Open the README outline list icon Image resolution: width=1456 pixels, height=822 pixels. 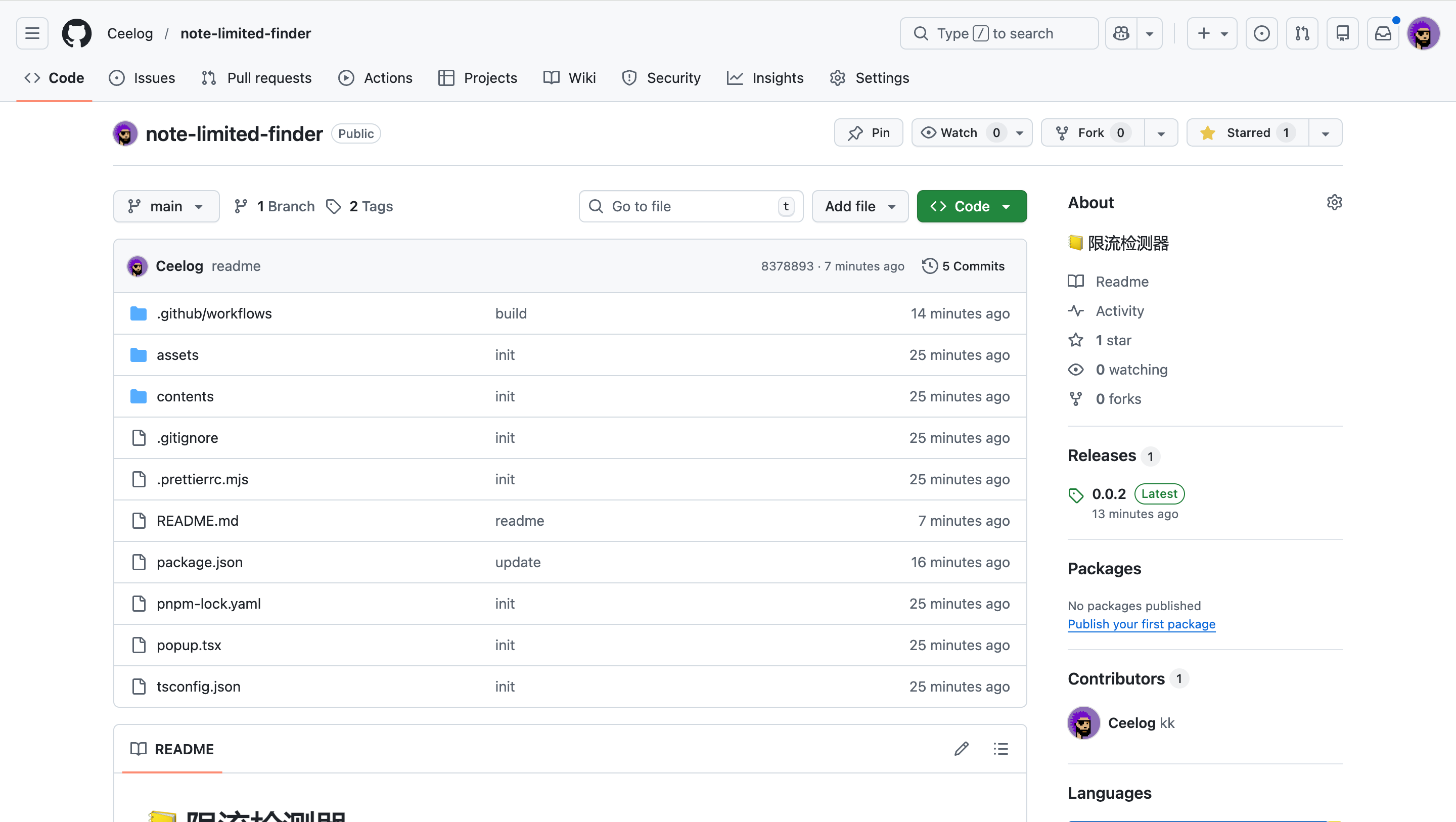click(1000, 749)
